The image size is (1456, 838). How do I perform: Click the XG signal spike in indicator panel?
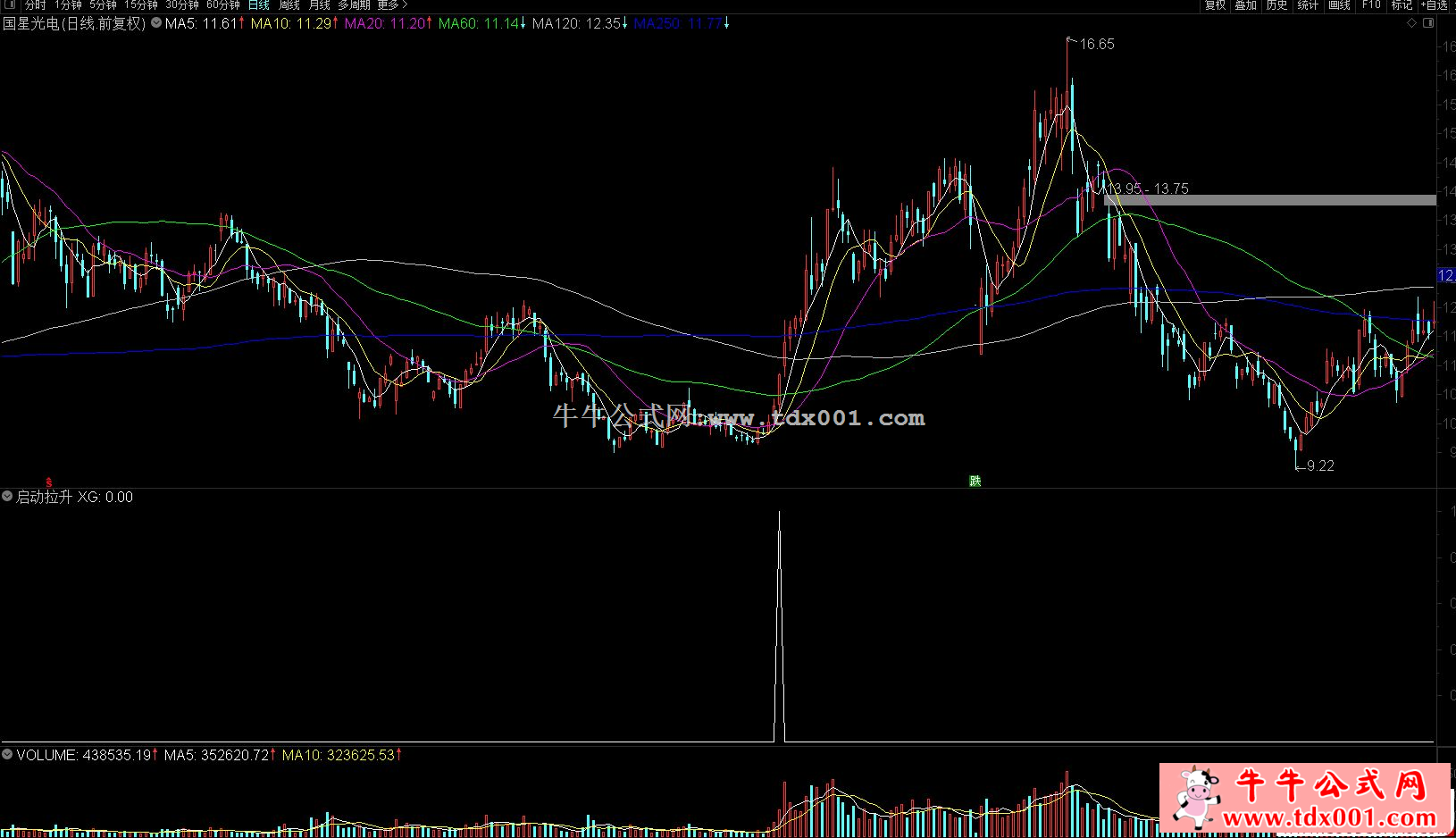[779, 625]
